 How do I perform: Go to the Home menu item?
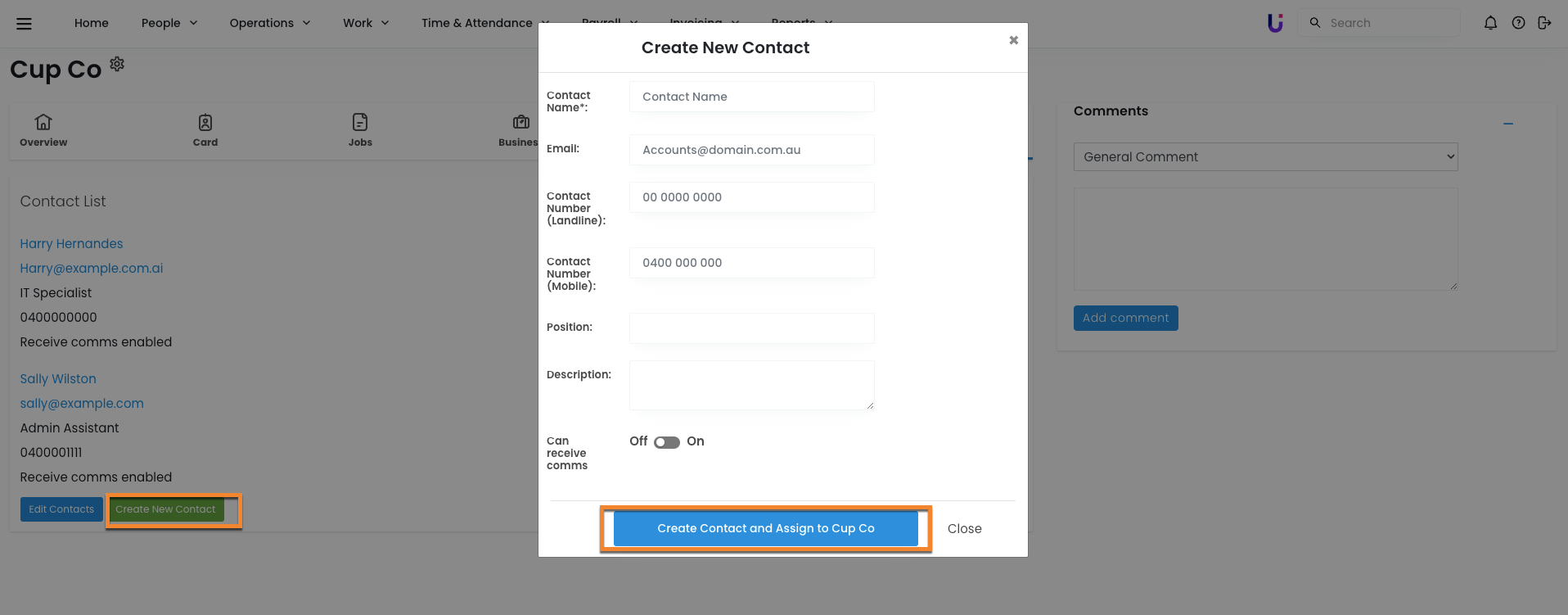[x=92, y=23]
